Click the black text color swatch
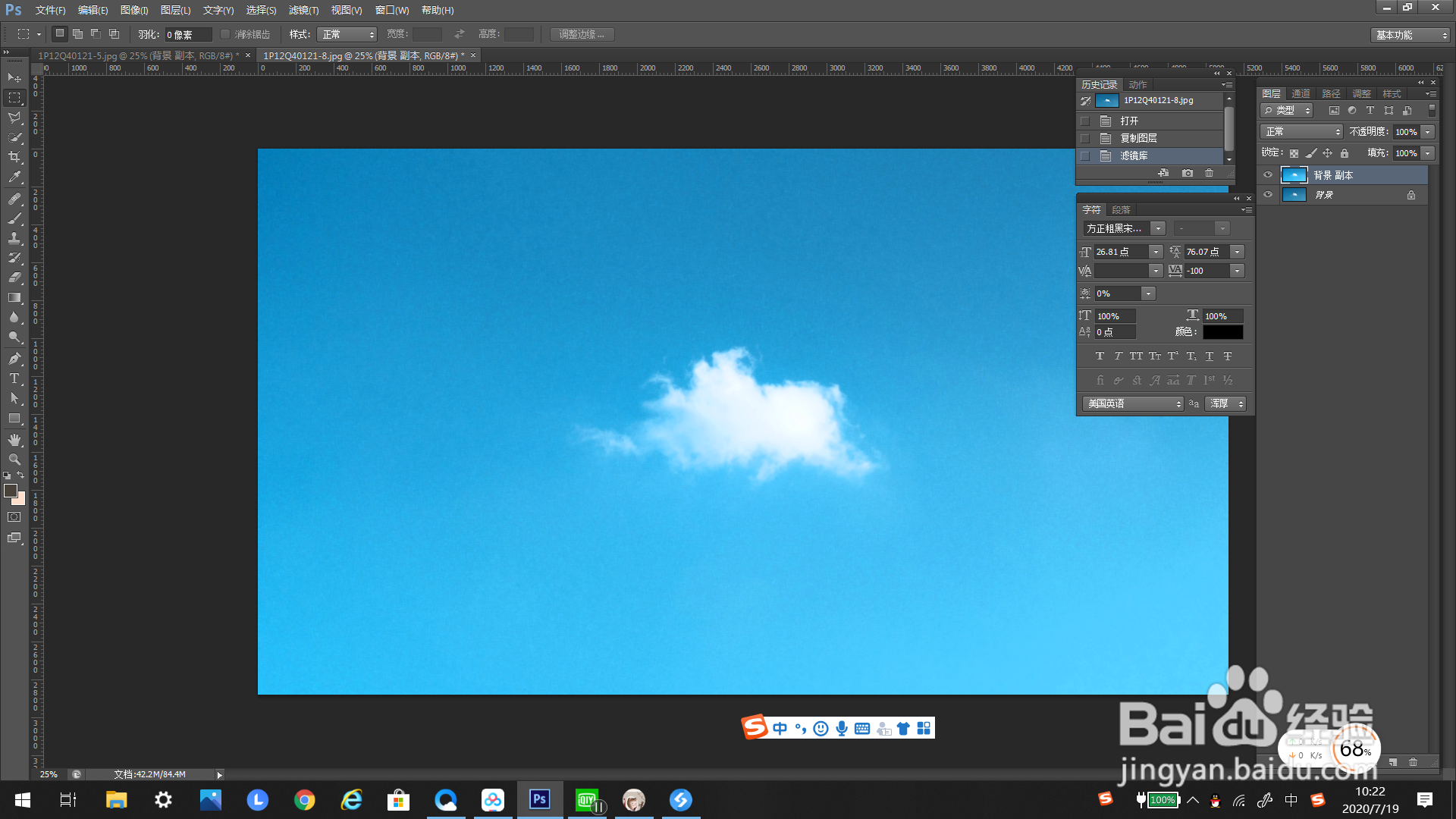1456x819 pixels. tap(1222, 332)
